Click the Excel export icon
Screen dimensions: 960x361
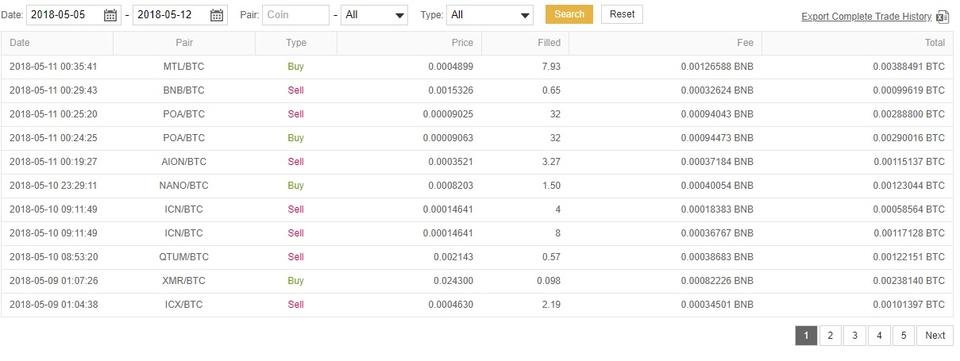[943, 17]
